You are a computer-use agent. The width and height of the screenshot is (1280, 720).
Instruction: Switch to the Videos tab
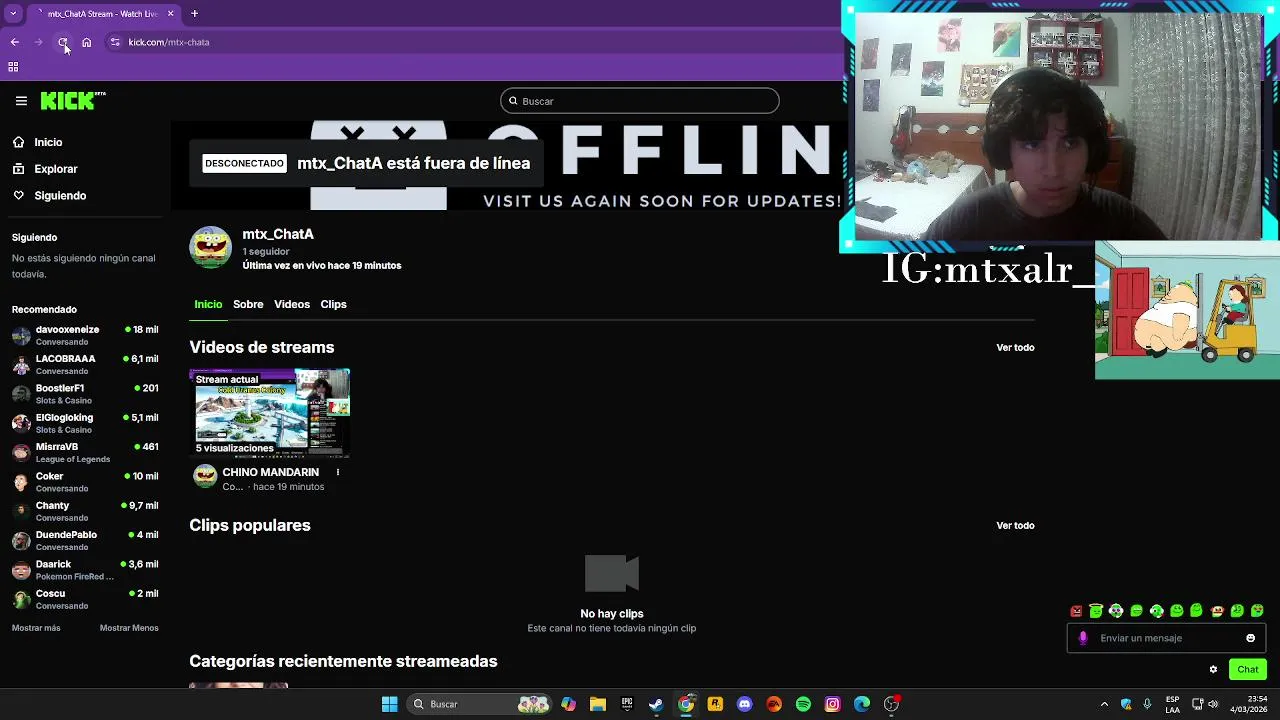292,304
